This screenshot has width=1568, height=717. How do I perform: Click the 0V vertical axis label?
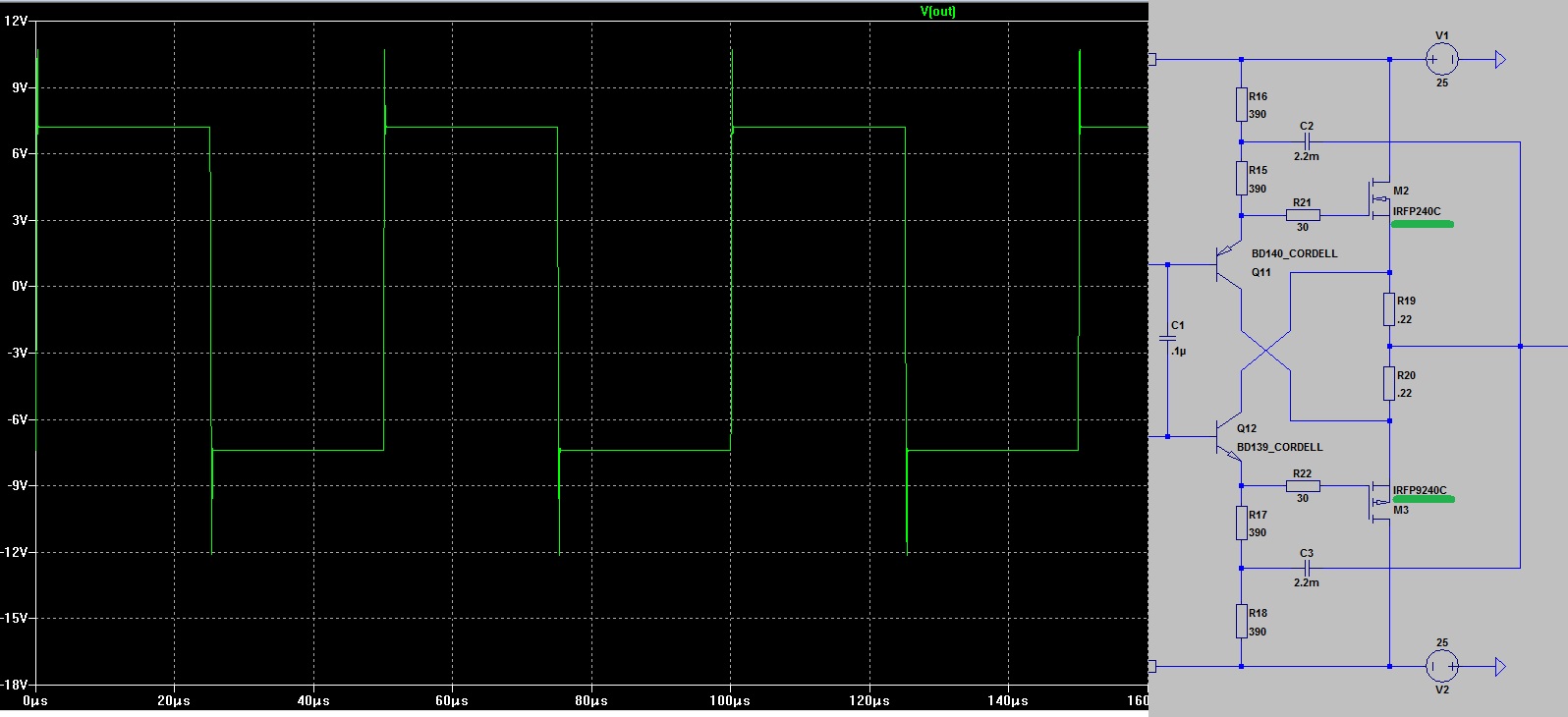pos(20,286)
